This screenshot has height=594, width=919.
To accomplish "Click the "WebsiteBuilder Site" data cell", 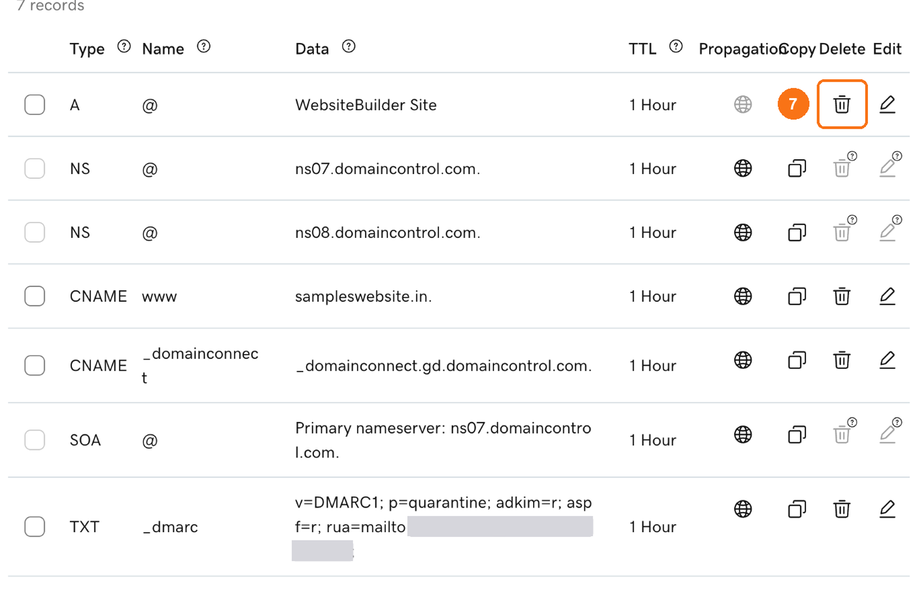I will [x=366, y=105].
